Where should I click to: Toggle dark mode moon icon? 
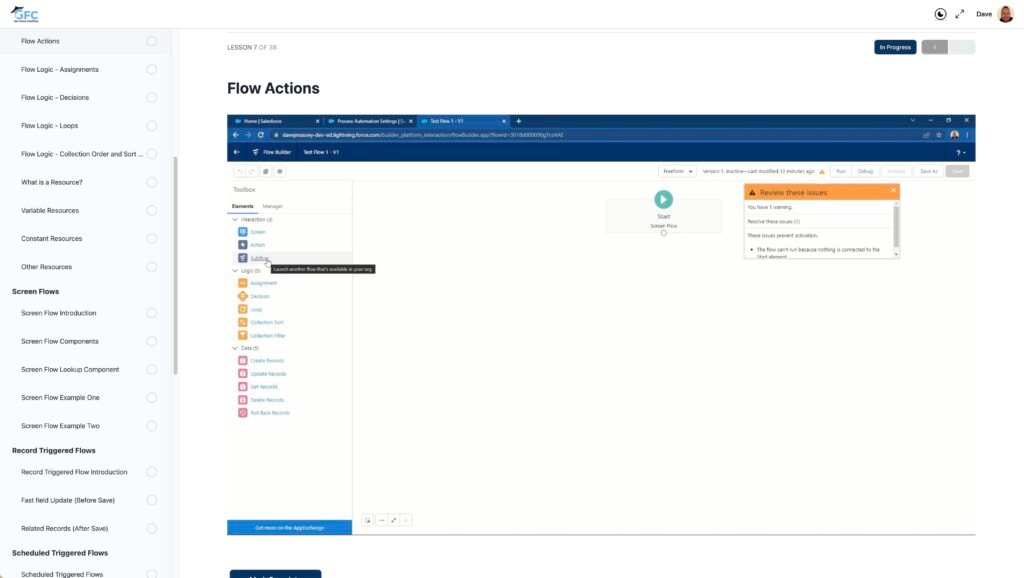click(x=940, y=14)
